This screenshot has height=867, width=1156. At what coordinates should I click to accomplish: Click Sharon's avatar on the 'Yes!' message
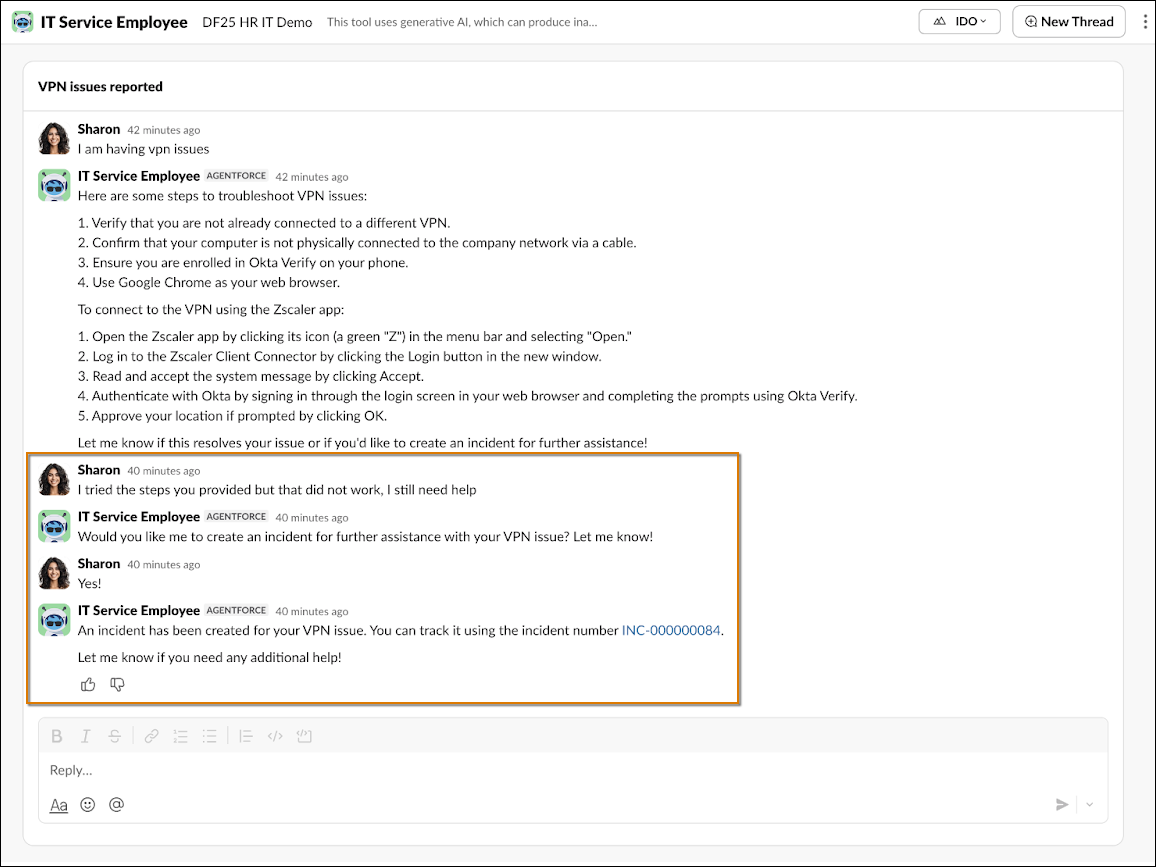coord(54,573)
